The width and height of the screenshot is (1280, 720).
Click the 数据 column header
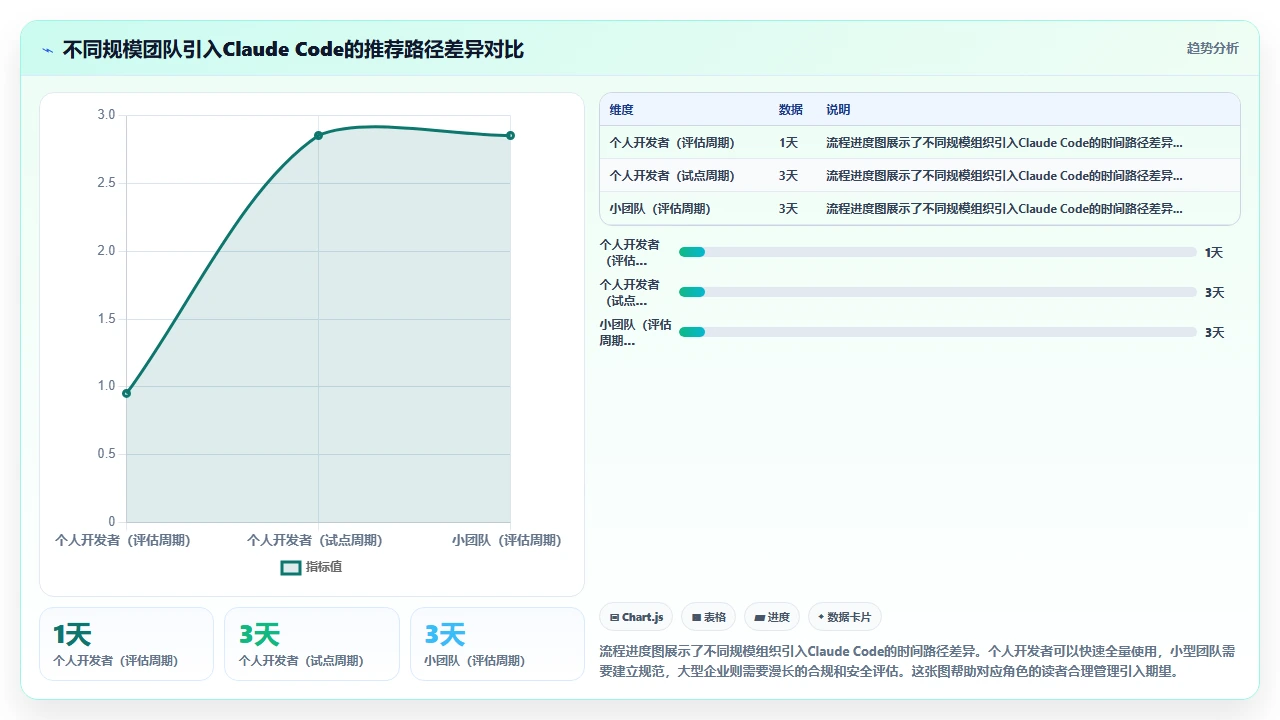(791, 110)
